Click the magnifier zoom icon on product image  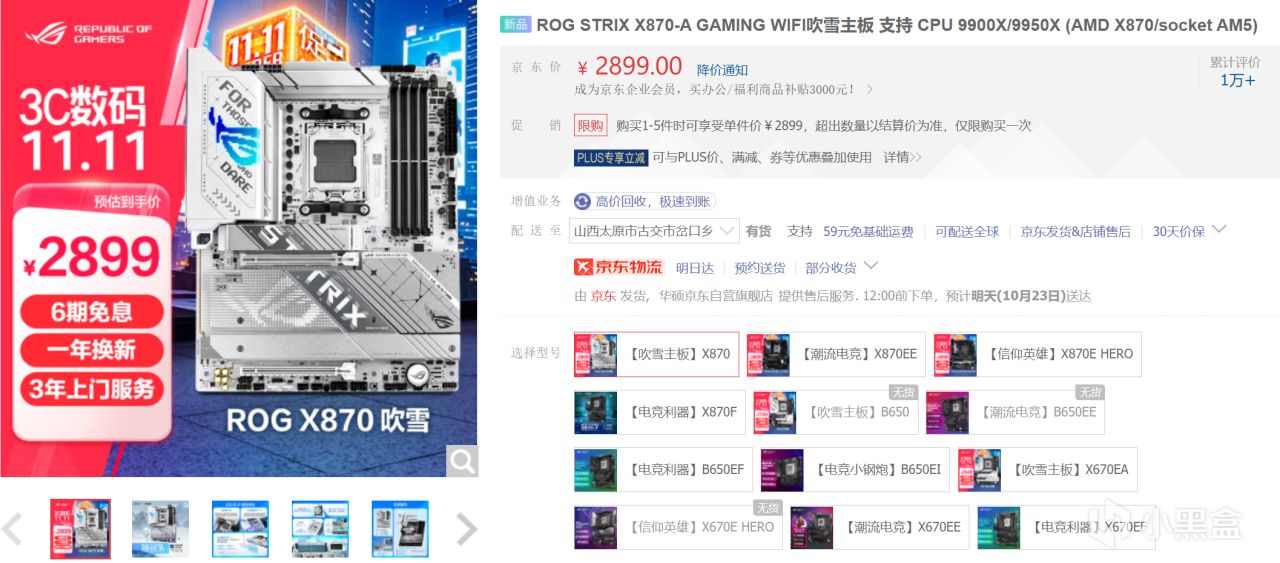462,460
